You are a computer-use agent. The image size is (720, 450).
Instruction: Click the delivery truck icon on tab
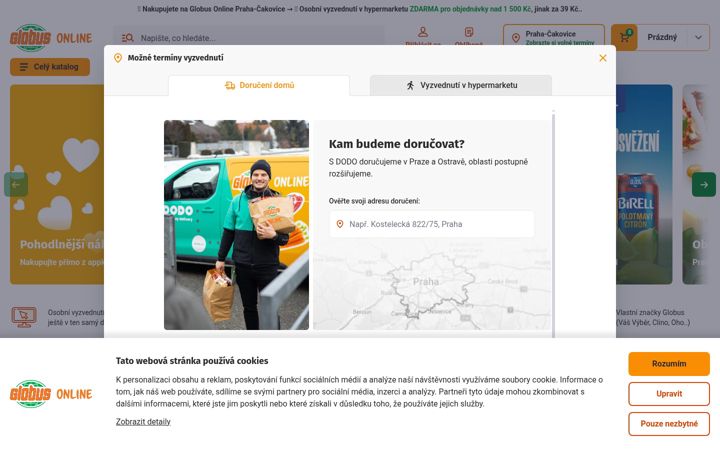[x=230, y=85]
